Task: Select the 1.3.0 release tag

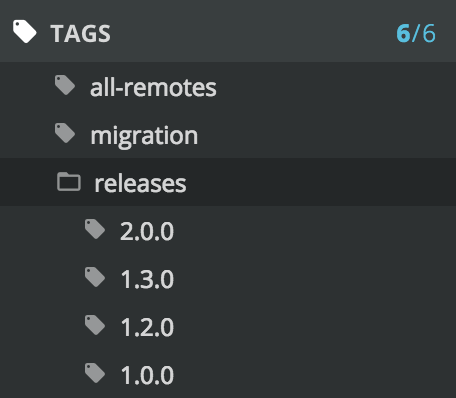Action: coord(228,278)
